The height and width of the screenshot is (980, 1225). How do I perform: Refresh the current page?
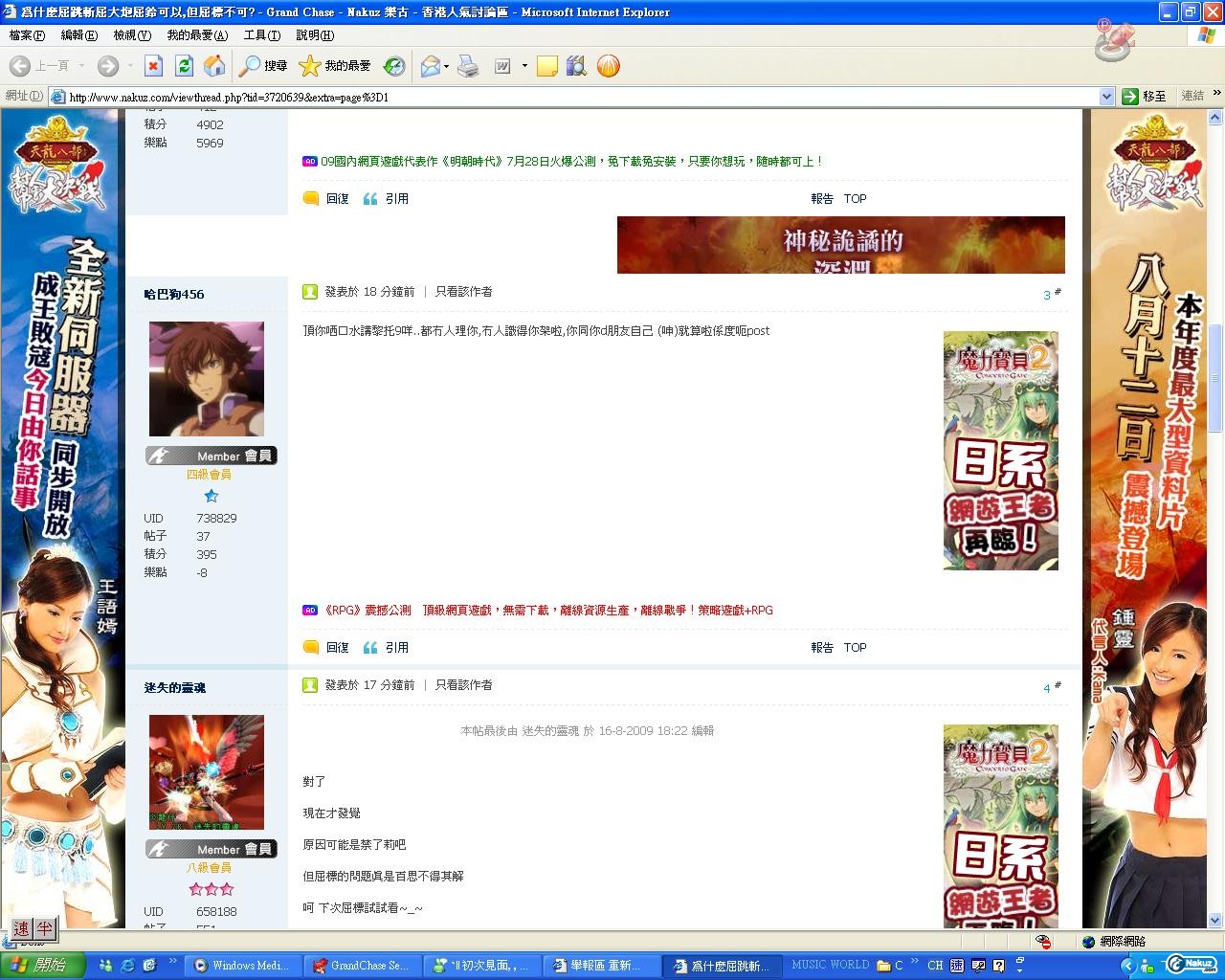coord(184,66)
